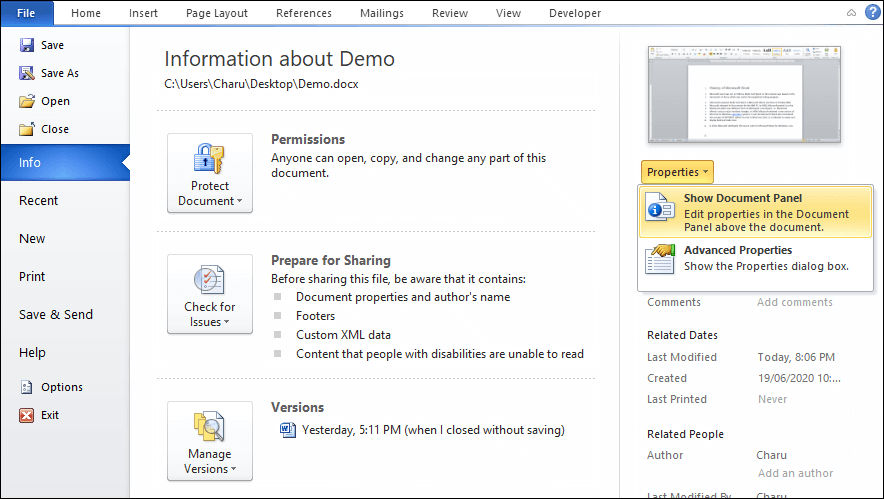Screen dimensions: 884x499
Task: Collapse the Properties dropdown
Action: tap(677, 172)
